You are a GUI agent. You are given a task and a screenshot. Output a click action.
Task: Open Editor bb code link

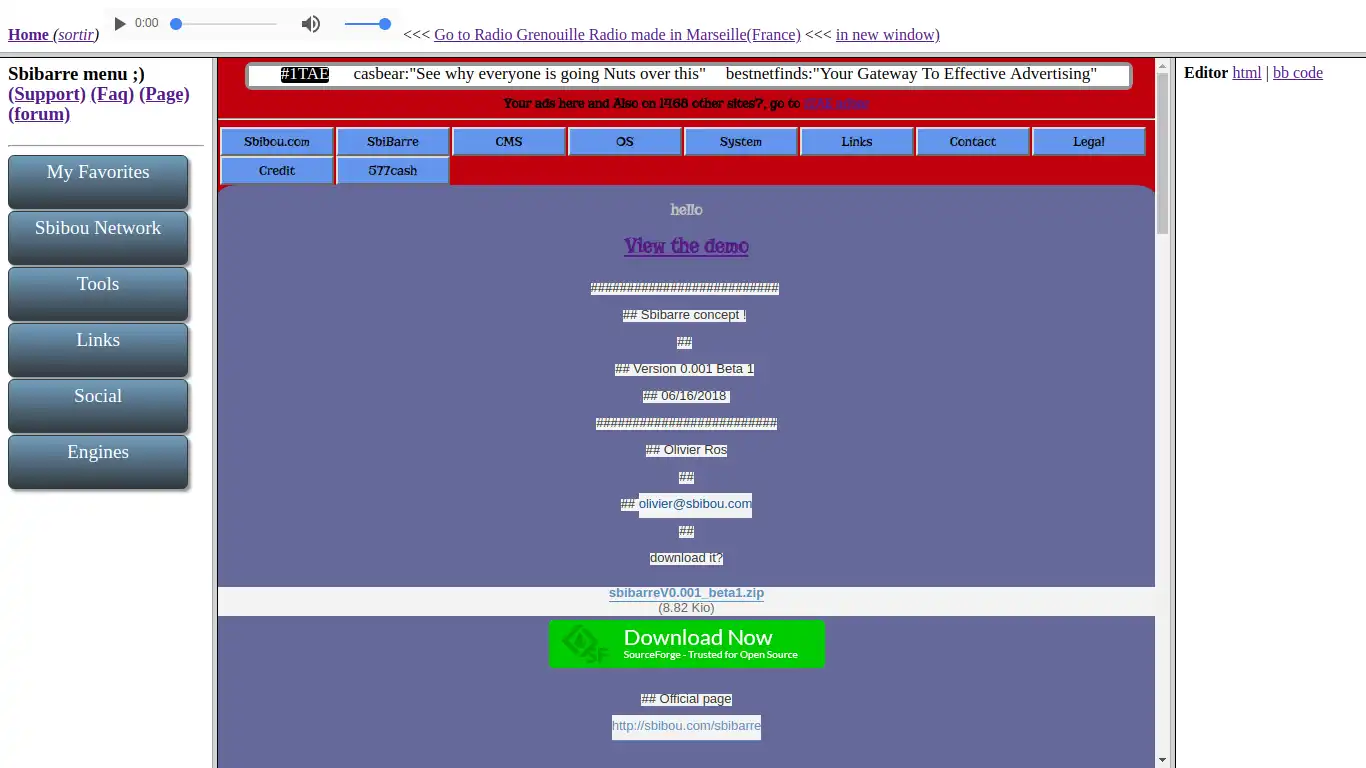[1298, 73]
